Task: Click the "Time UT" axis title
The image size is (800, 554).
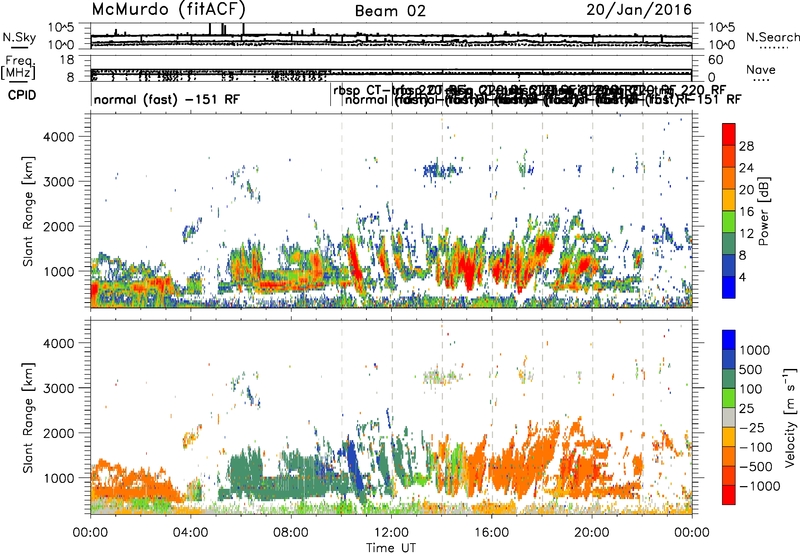Action: pyautogui.click(x=391, y=547)
